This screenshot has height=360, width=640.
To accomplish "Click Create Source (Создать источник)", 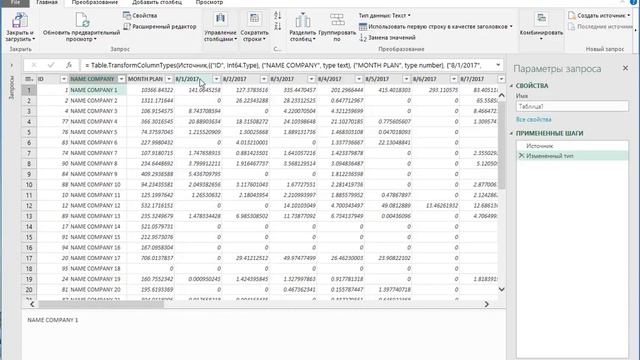I will [x=599, y=16].
